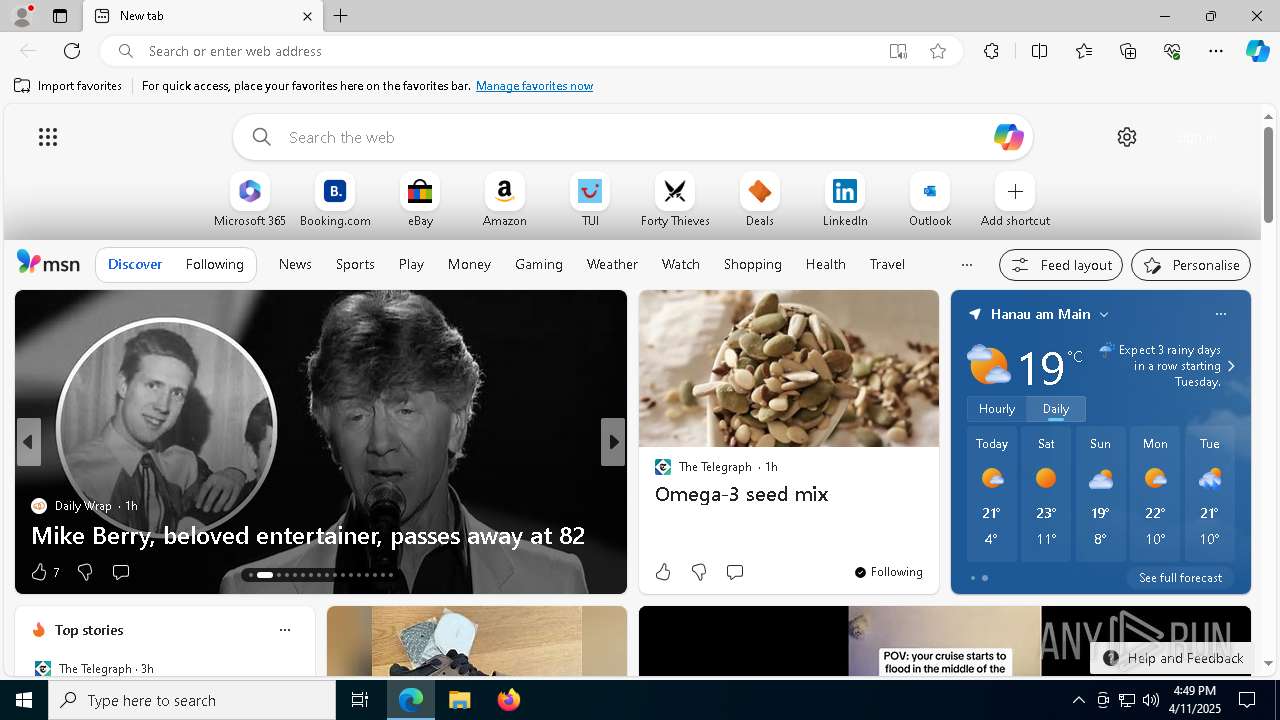This screenshot has width=1280, height=720.
Task: Open page settings gear icon
Action: pos(1127,137)
